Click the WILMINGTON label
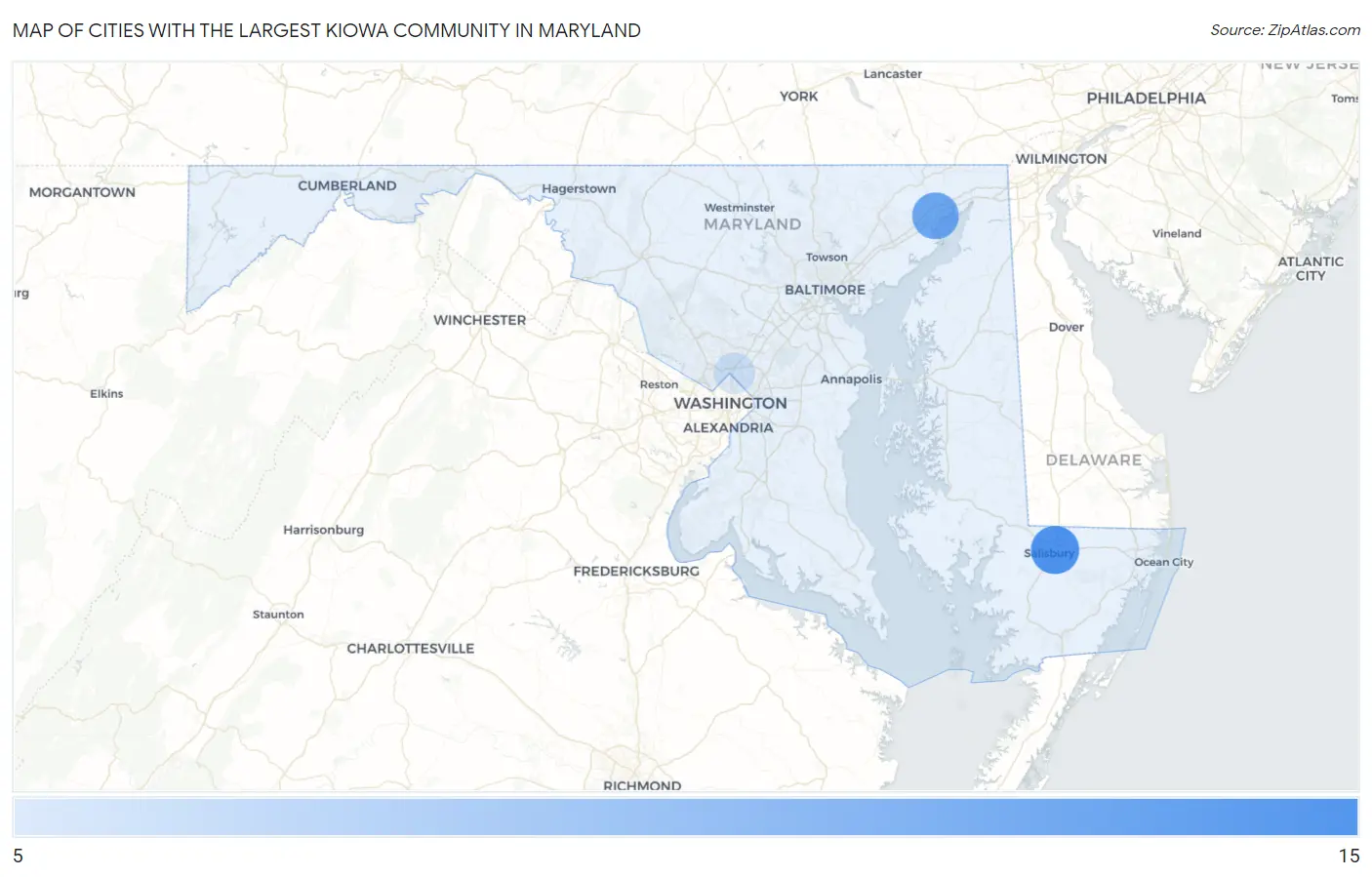Image resolution: width=1372 pixels, height=877 pixels. [1061, 159]
